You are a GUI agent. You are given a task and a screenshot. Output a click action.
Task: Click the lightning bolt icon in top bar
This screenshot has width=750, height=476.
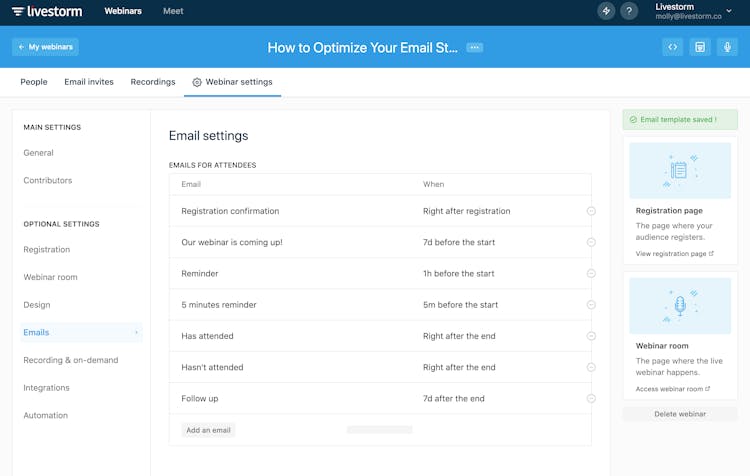tap(606, 11)
